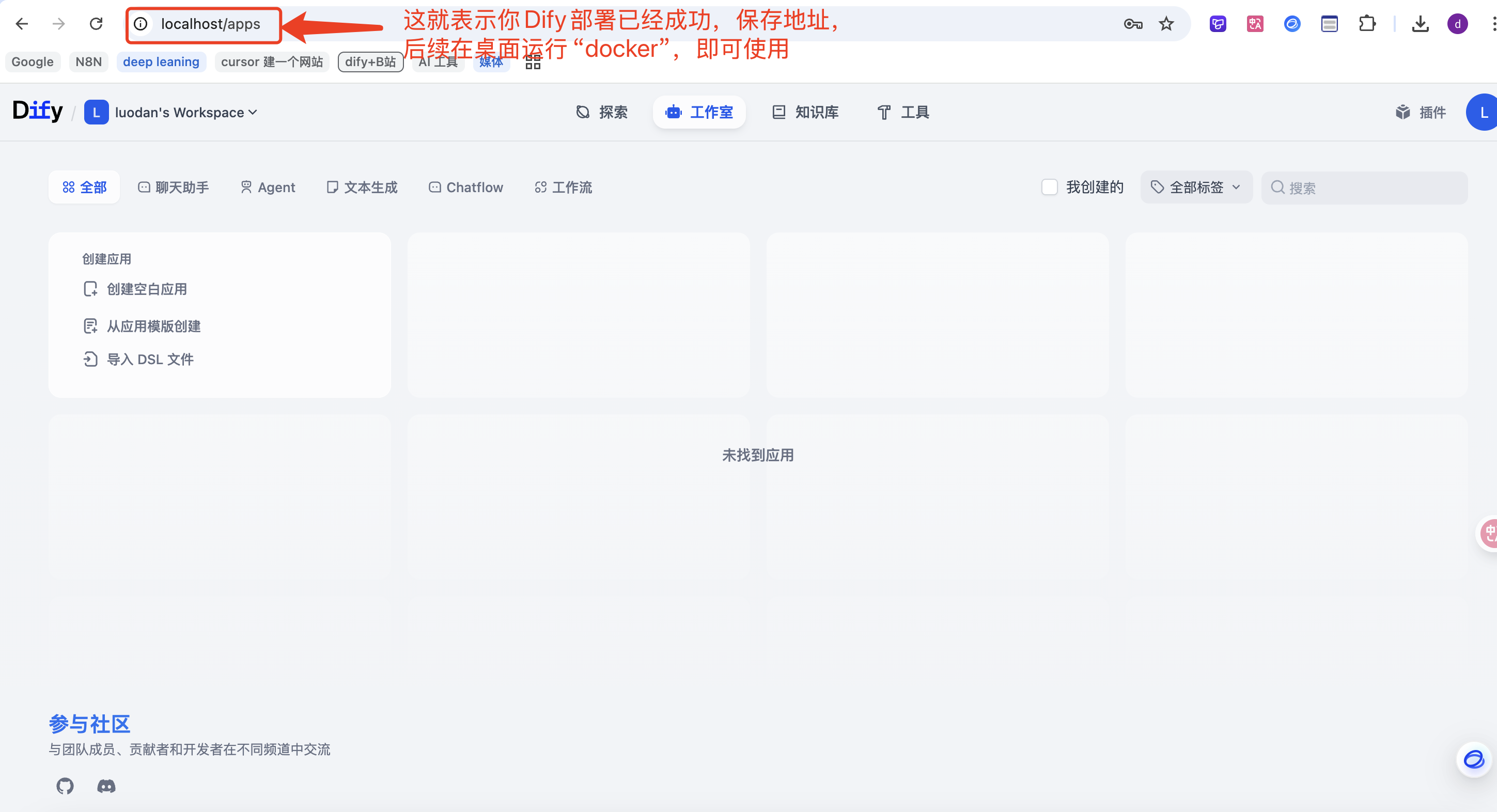Open the pink translate extension icon
This screenshot has width=1497, height=812.
[x=1255, y=24]
